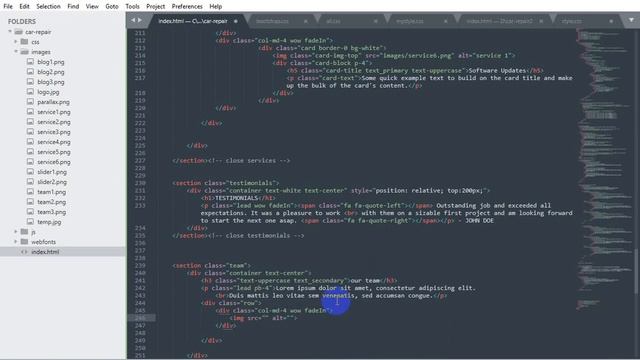Click the image file icon beside team2.png
This screenshot has height=360, width=640.
tap(30, 202)
